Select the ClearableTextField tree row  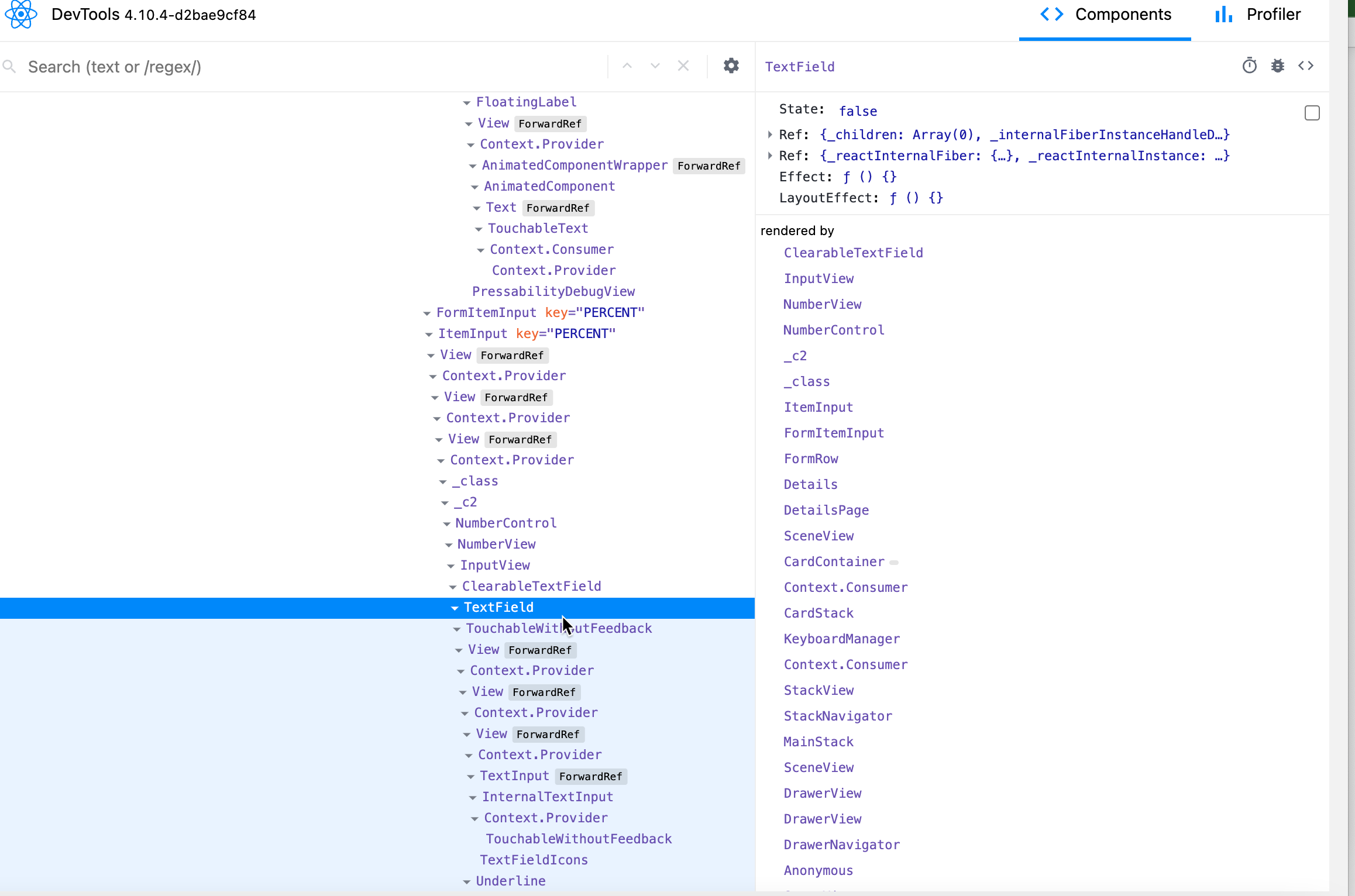[377, 586]
